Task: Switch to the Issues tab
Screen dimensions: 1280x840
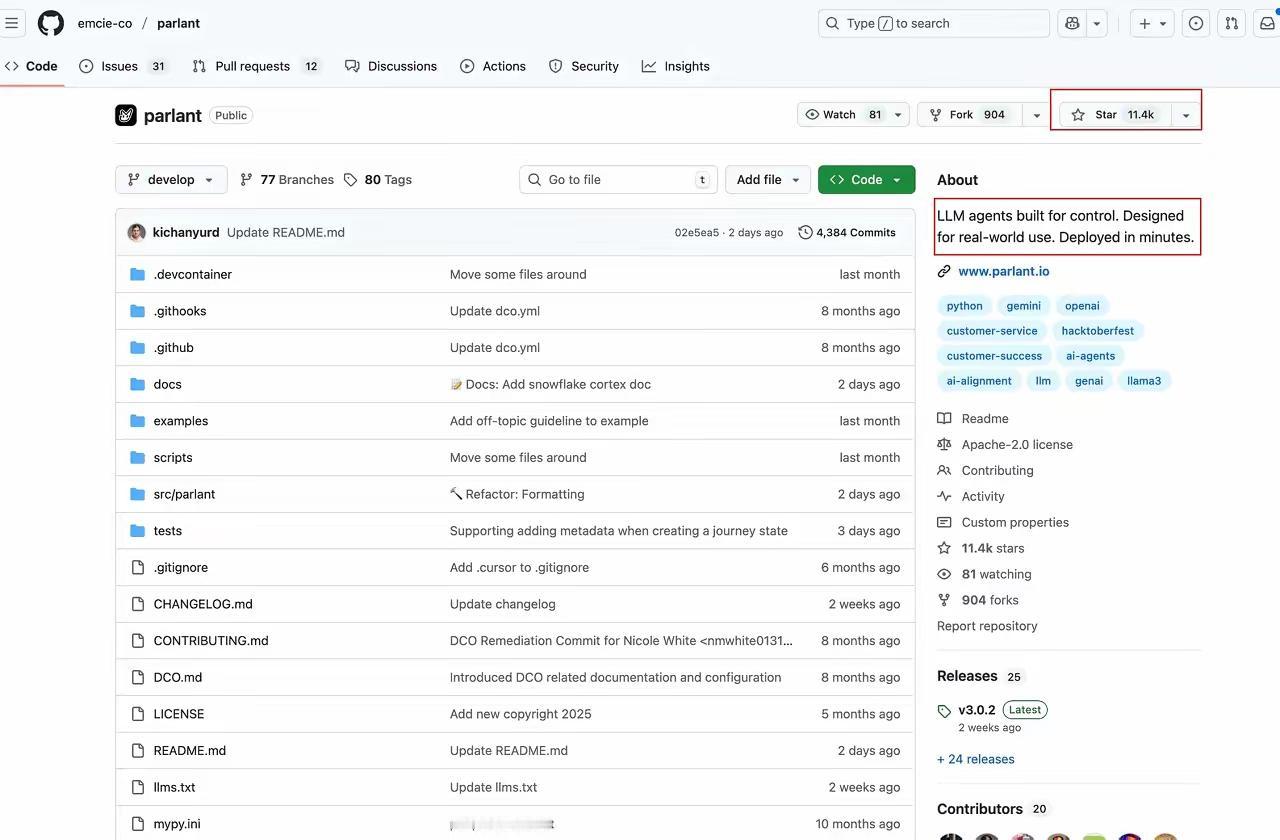Action: pyautogui.click(x=122, y=66)
